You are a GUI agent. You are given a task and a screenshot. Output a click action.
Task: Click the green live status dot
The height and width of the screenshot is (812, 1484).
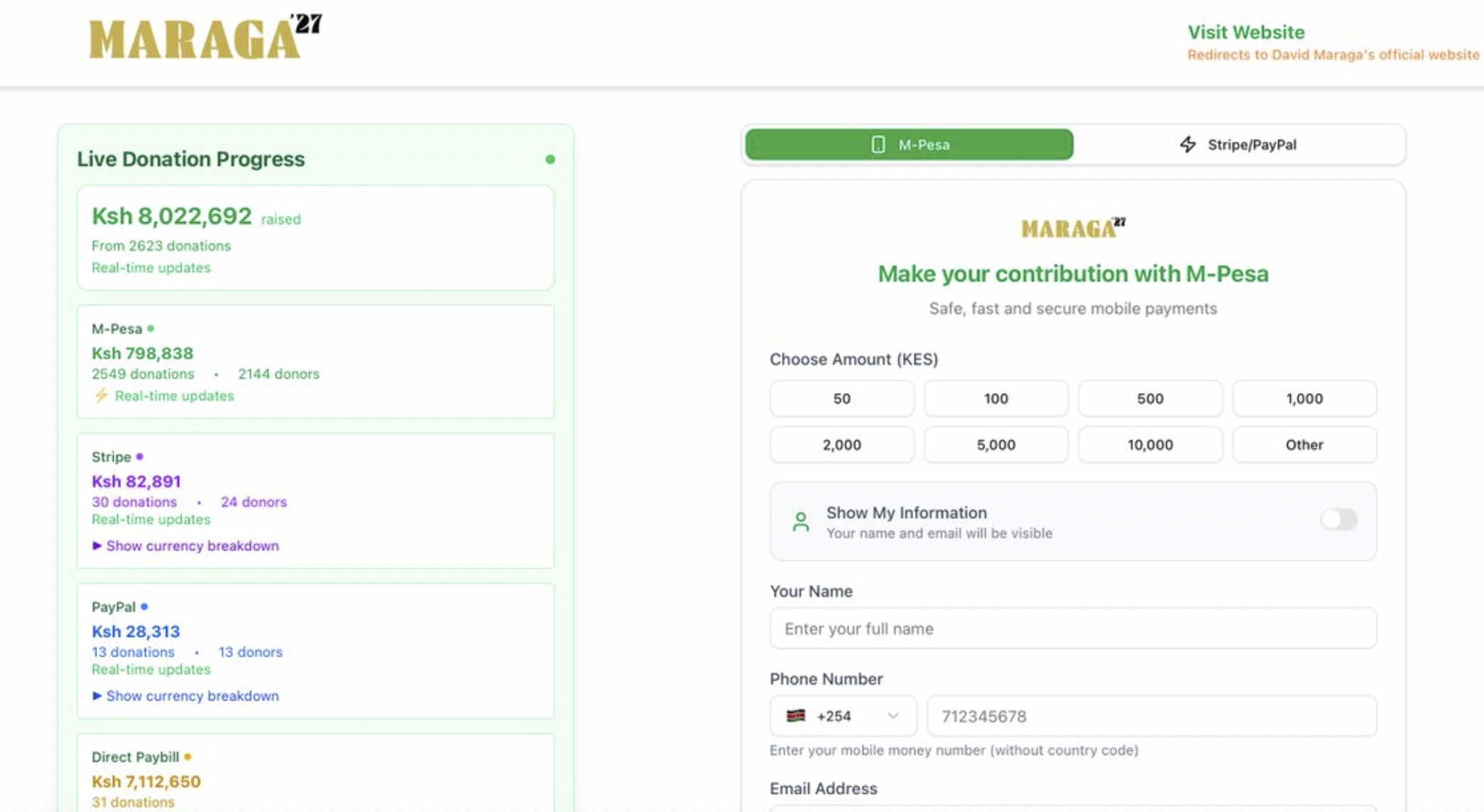[550, 160]
